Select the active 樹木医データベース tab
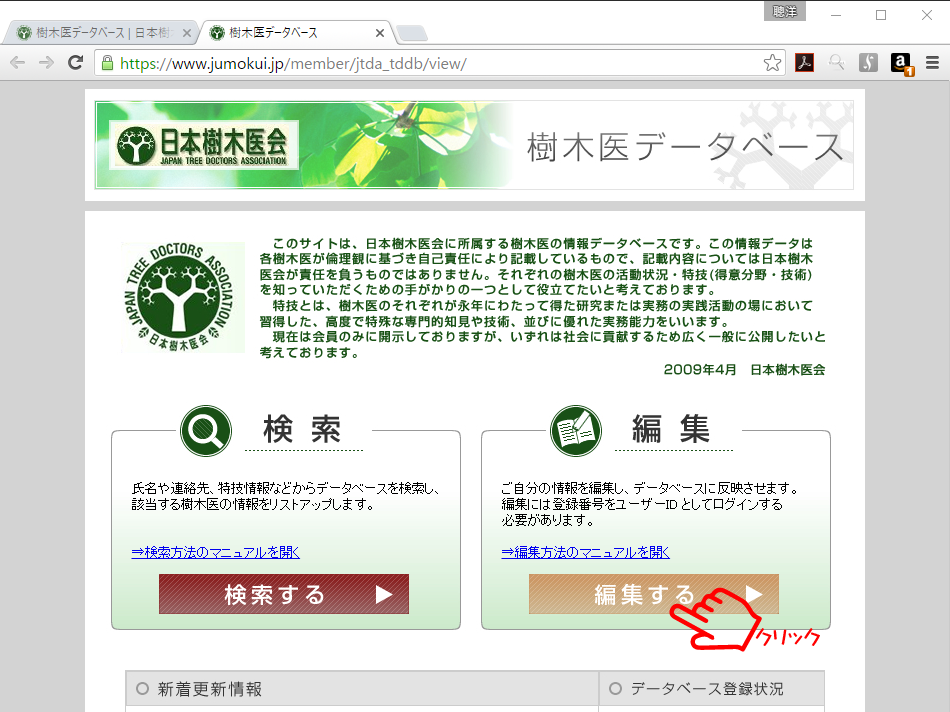Image resolution: width=950 pixels, height=712 pixels. click(x=295, y=33)
